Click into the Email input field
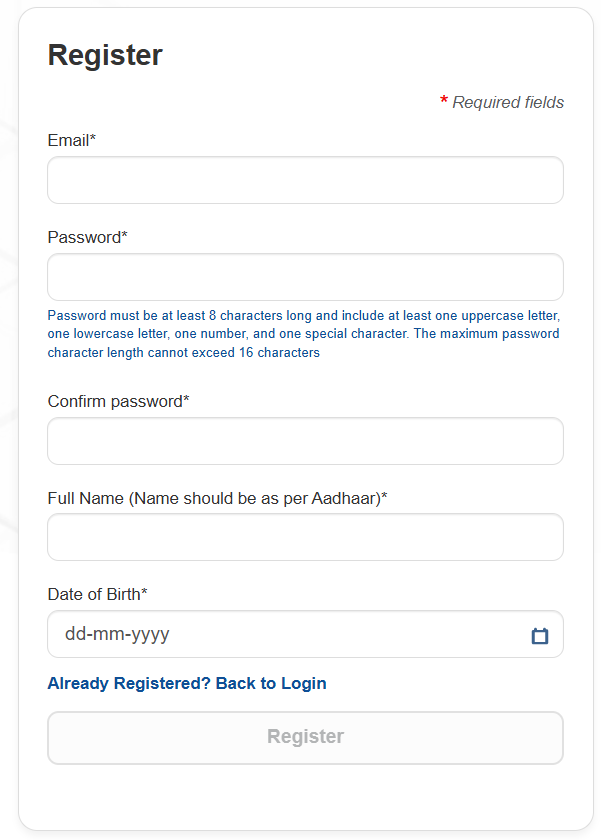601x840 pixels. tap(305, 180)
